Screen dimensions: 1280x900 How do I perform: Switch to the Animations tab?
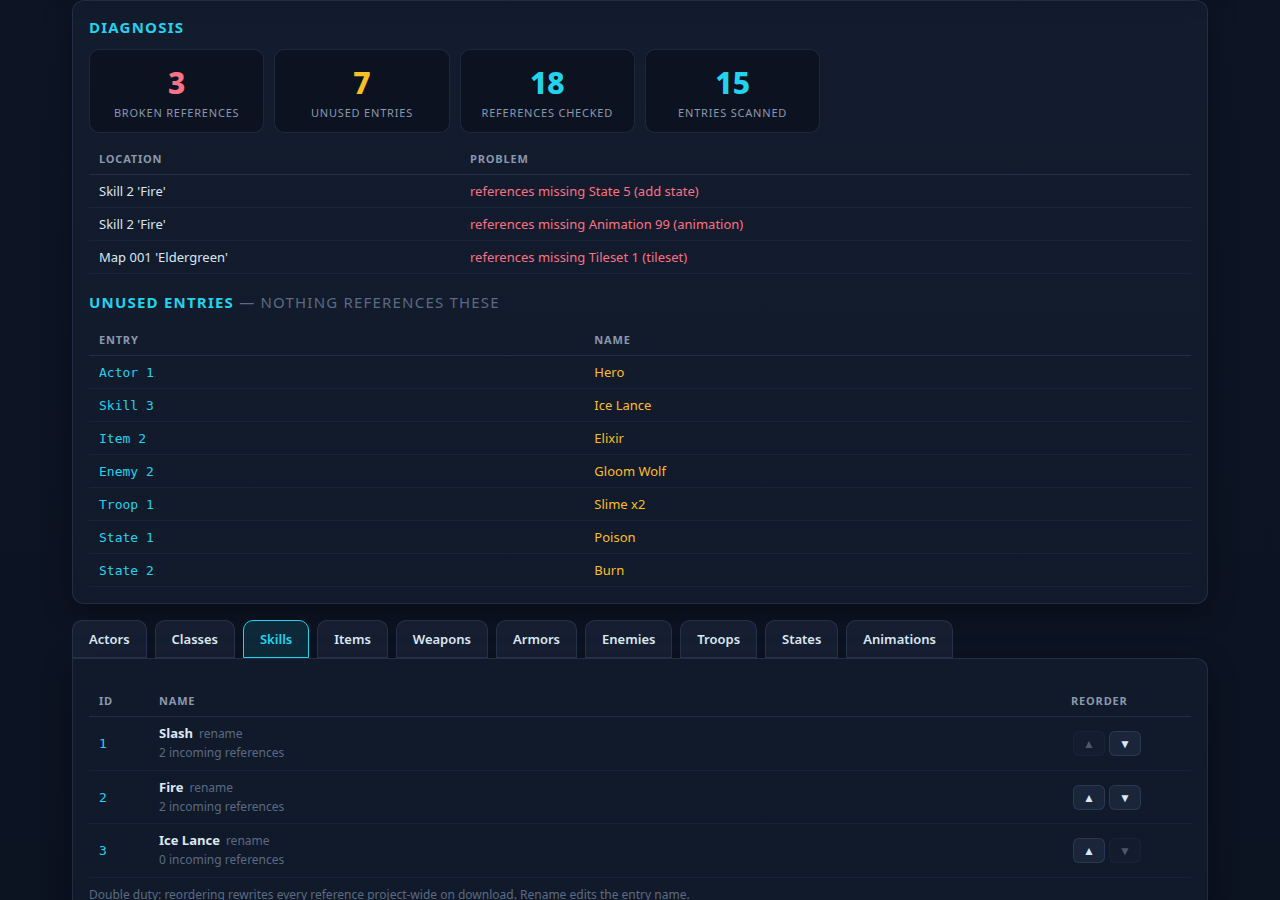900,640
